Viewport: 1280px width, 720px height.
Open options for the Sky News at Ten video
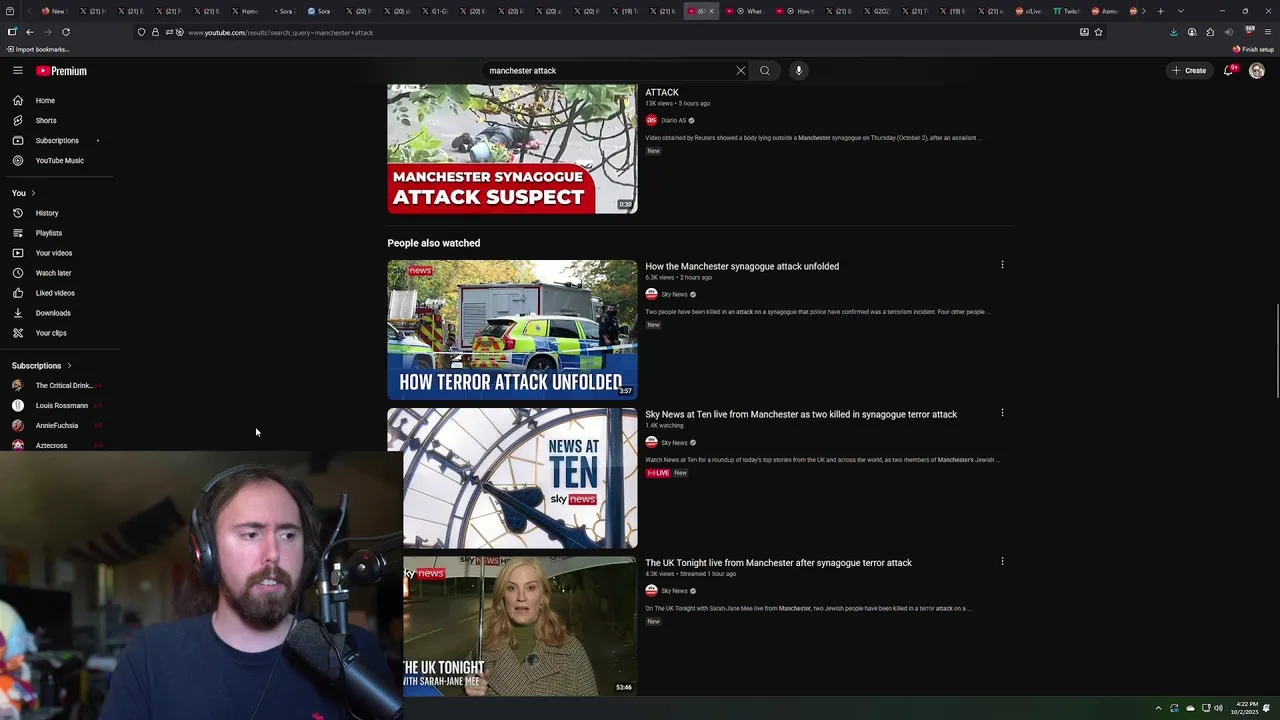click(x=1002, y=413)
